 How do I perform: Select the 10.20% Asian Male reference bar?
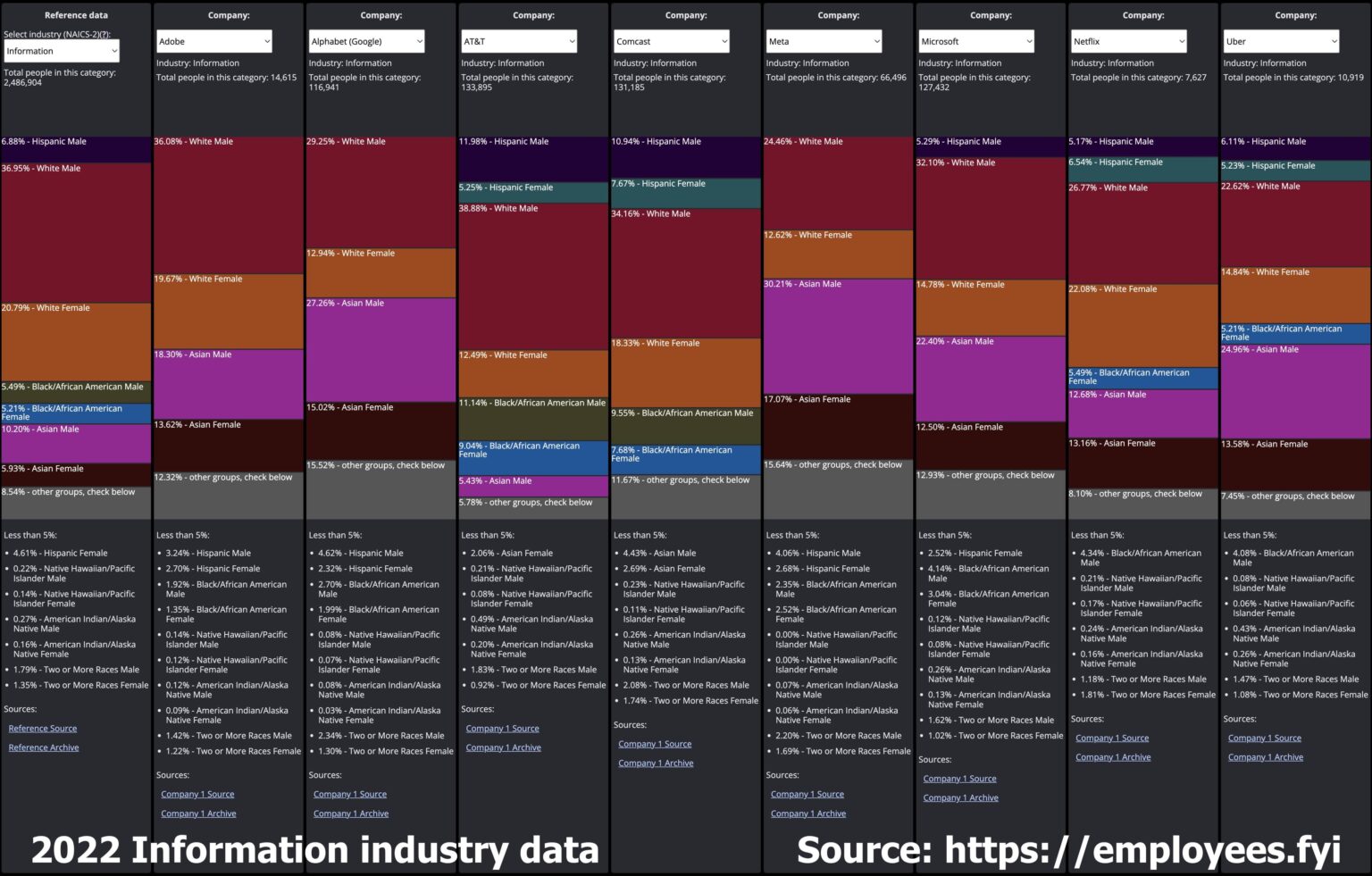76,444
